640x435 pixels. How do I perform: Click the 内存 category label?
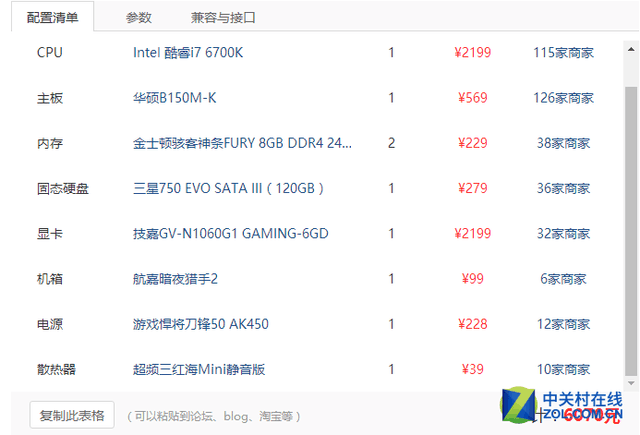point(50,143)
